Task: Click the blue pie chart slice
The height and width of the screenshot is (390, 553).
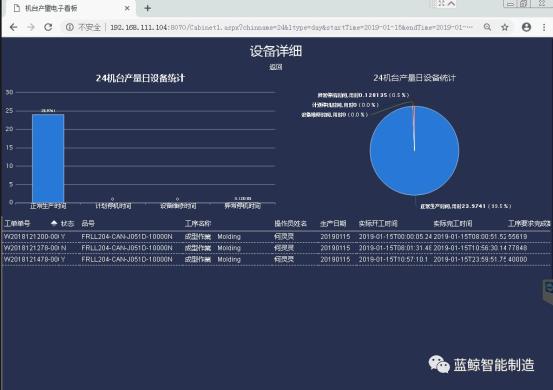Action: [x=414, y=151]
